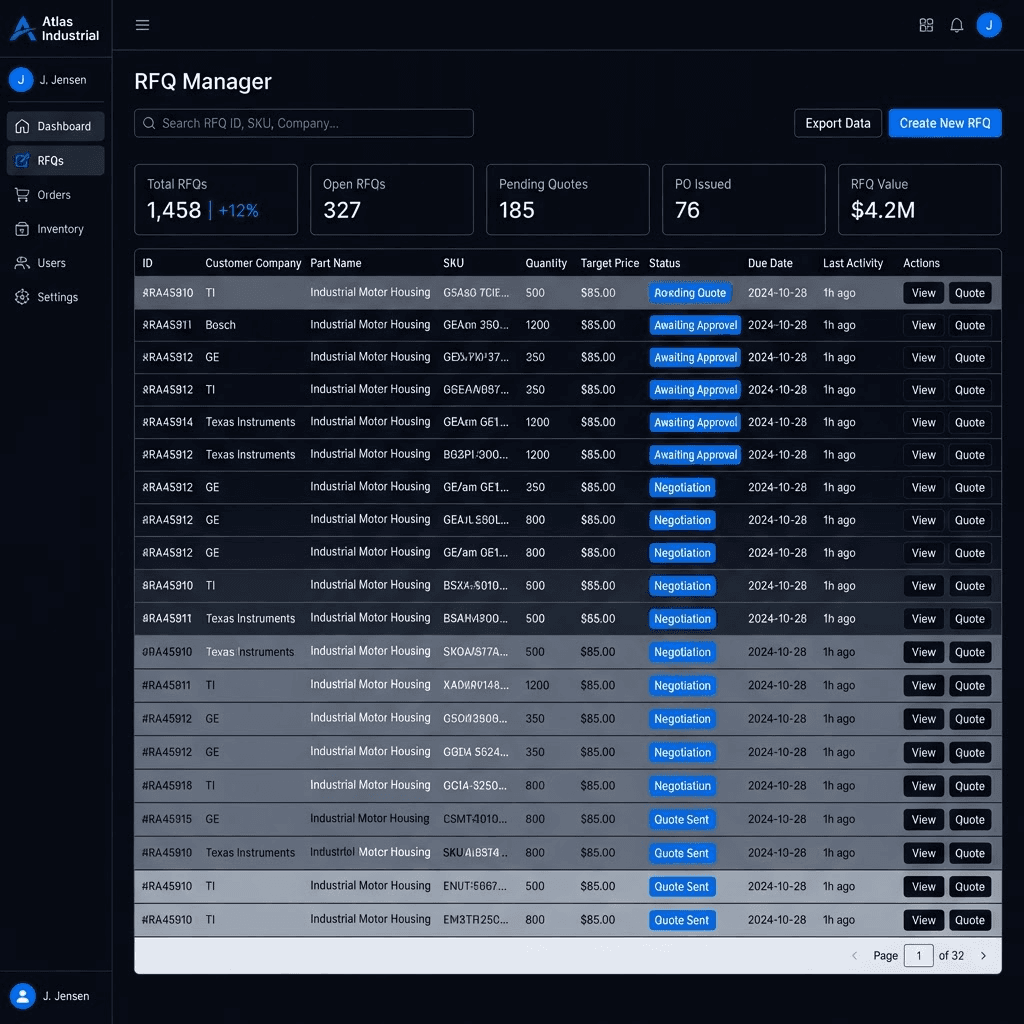Click the page number input box
The height and width of the screenshot is (1024, 1024).
[918, 955]
